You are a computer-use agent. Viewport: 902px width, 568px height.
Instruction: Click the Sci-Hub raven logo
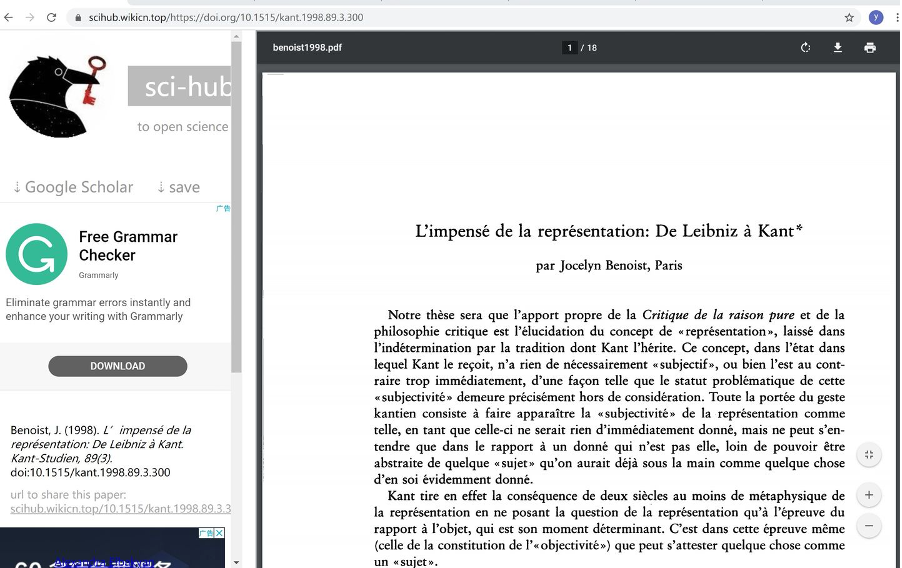tap(57, 94)
